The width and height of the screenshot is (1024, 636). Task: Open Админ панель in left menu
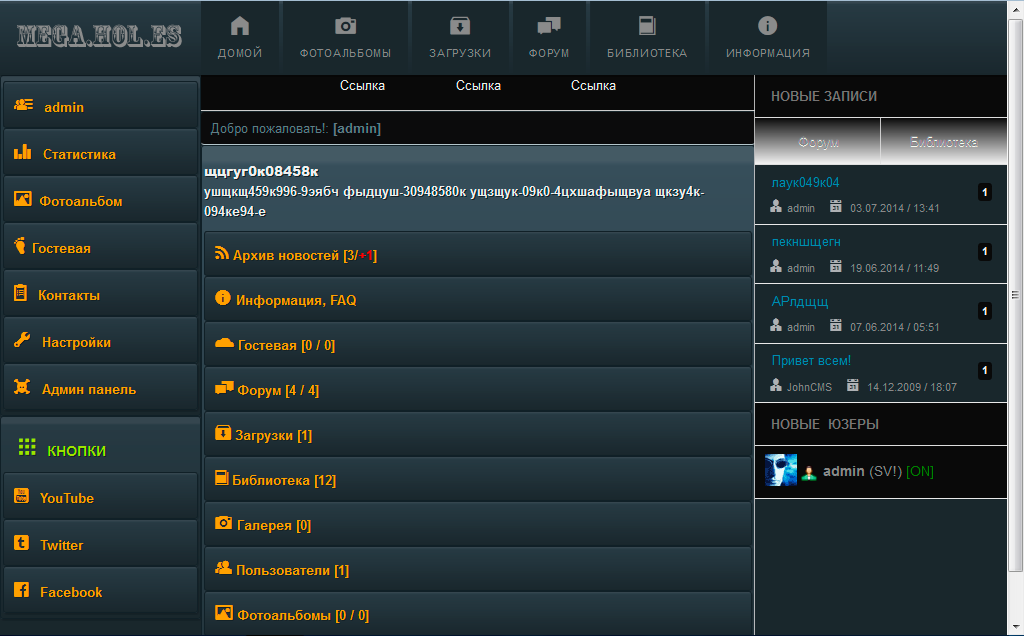pyautogui.click(x=88, y=389)
